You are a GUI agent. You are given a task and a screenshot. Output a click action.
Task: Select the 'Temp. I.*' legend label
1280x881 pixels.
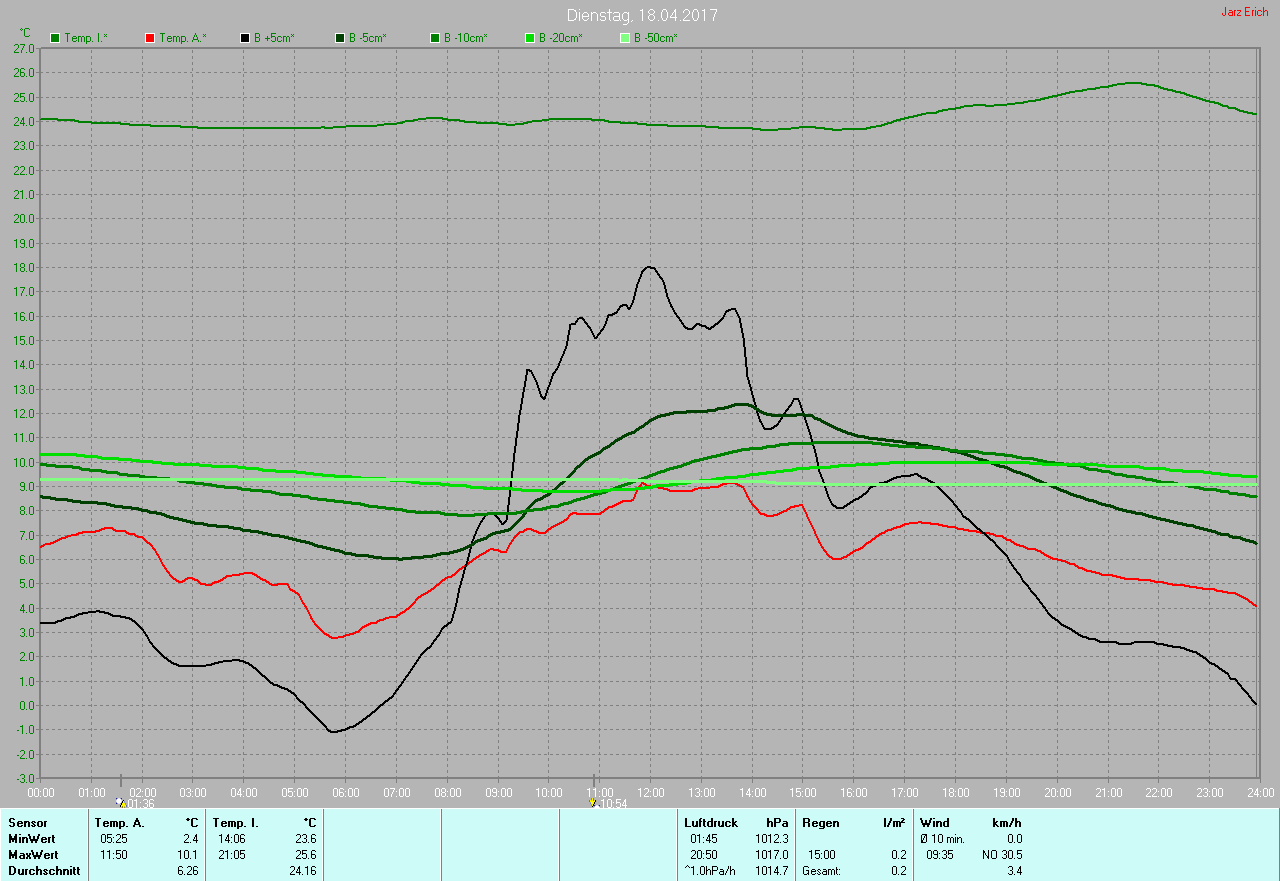87,38
